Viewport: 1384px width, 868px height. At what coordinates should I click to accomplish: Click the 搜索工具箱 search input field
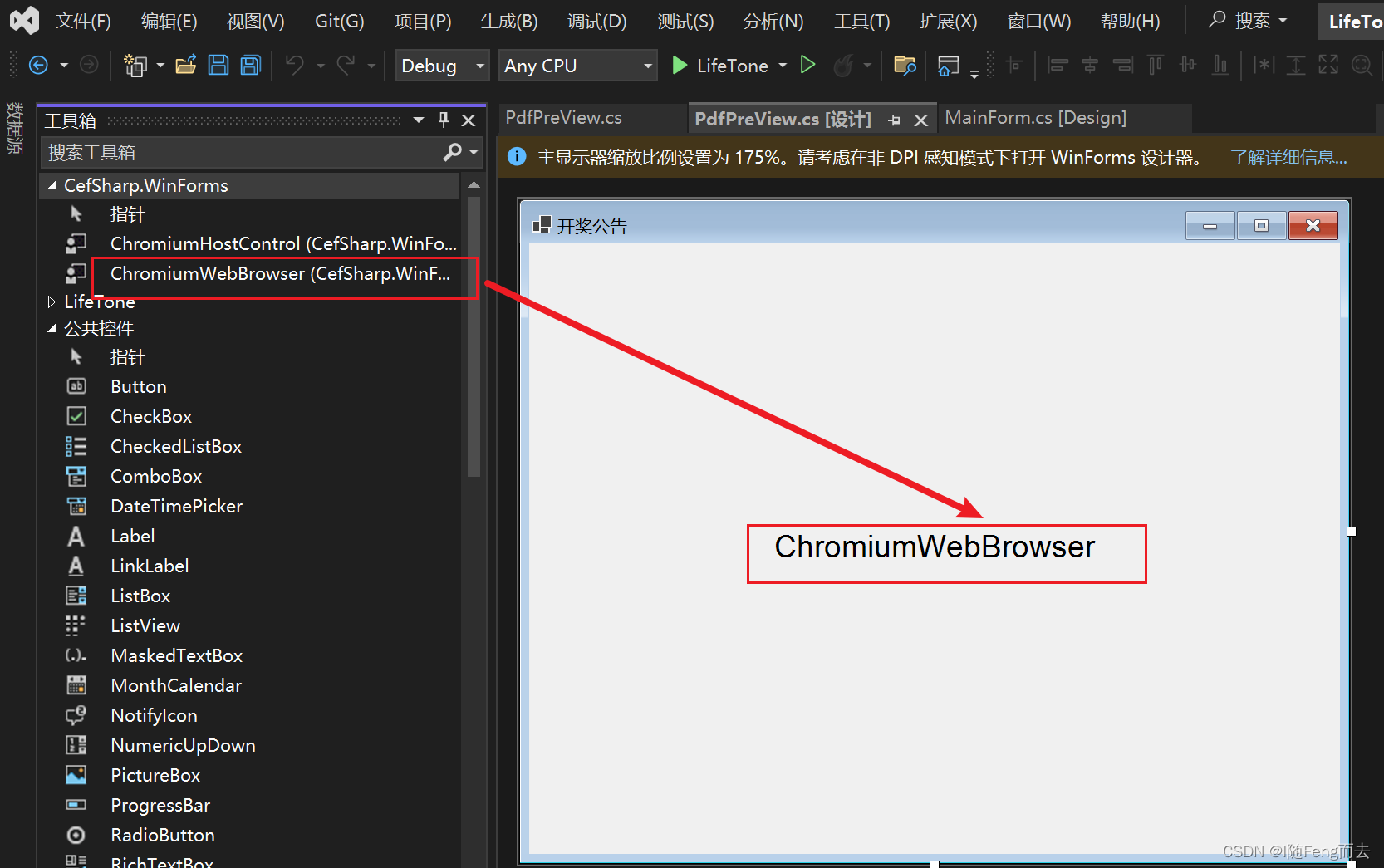click(241, 152)
